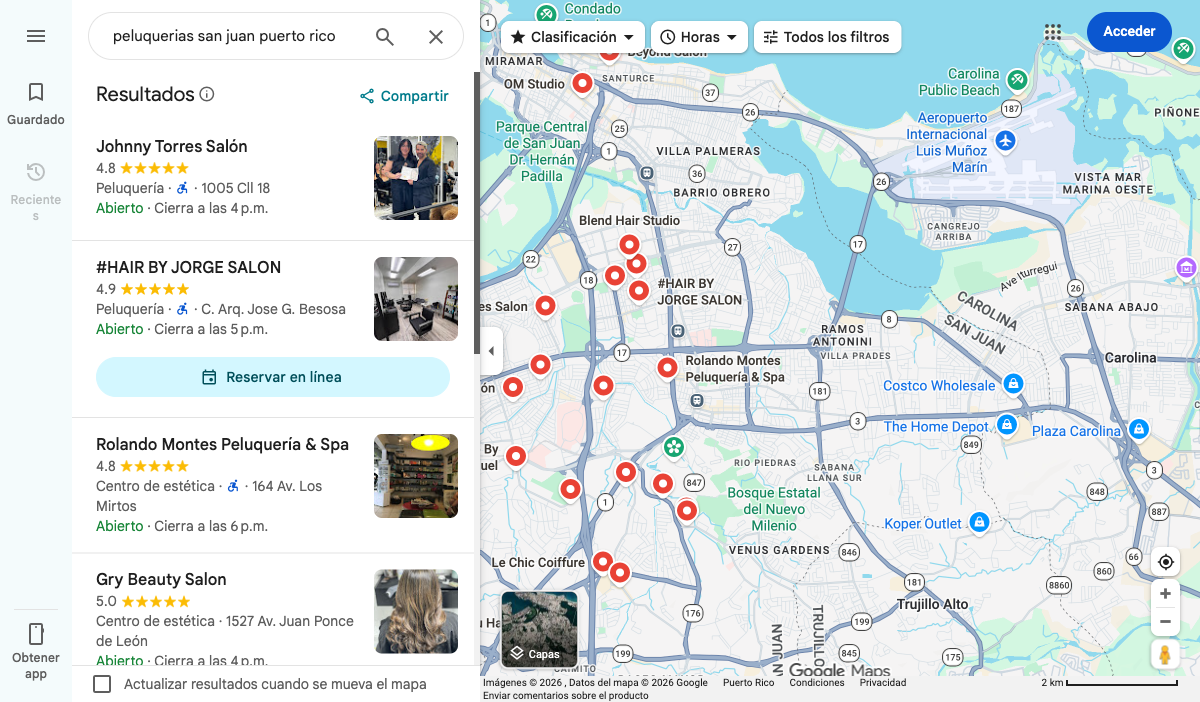The image size is (1200, 702).
Task: Click Obtener app phone icon
Action: coord(36,634)
